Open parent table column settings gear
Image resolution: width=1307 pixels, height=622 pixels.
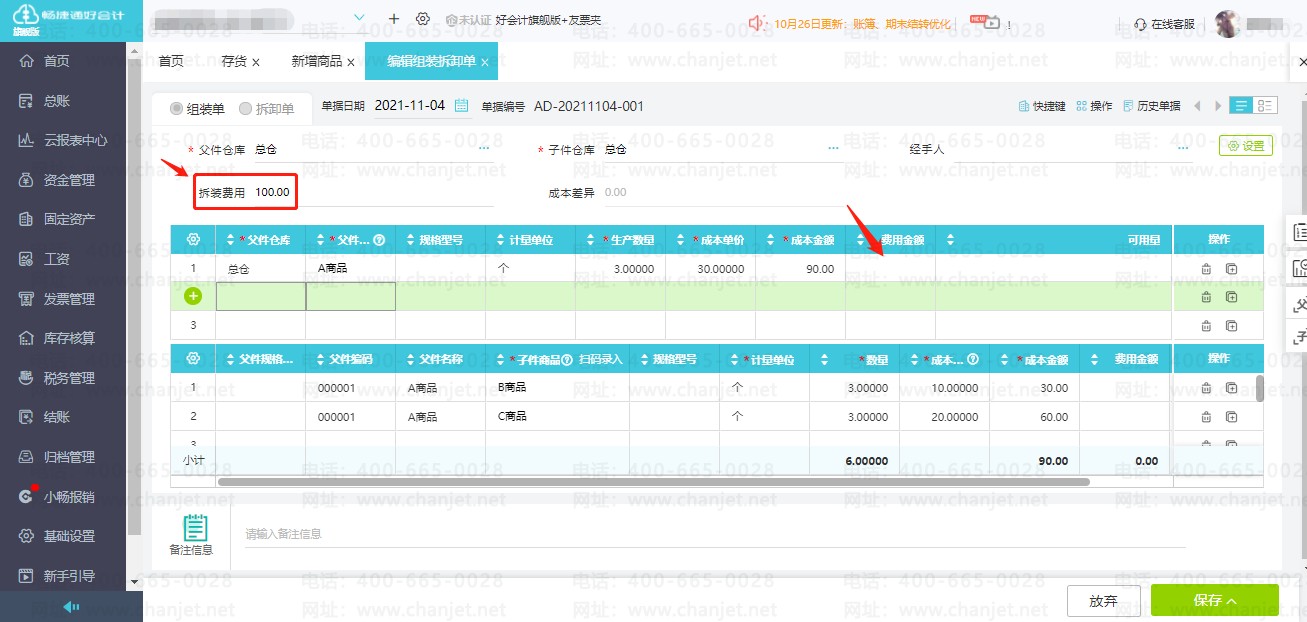[193, 240]
